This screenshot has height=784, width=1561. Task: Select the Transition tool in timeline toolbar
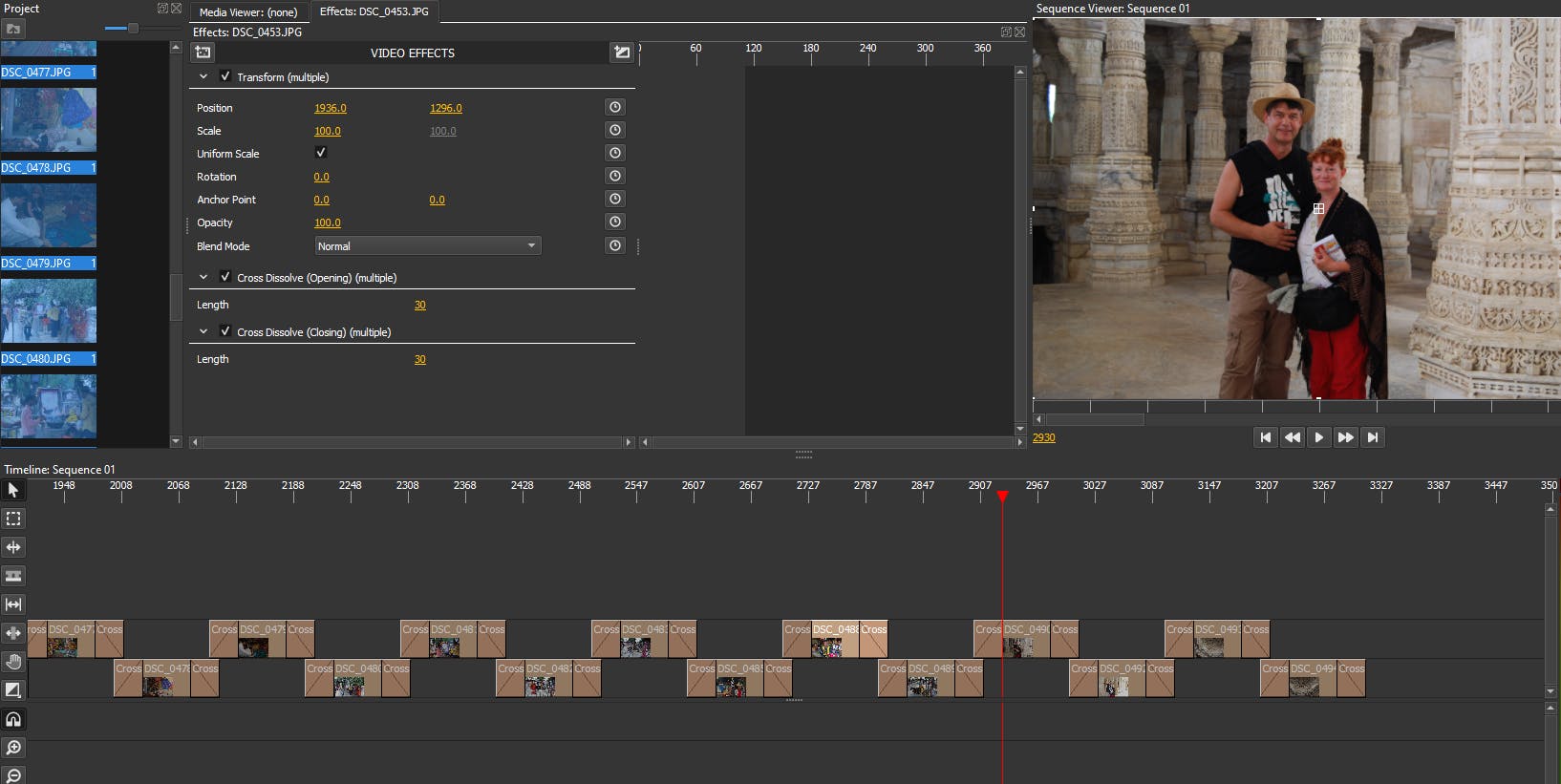pos(13,690)
